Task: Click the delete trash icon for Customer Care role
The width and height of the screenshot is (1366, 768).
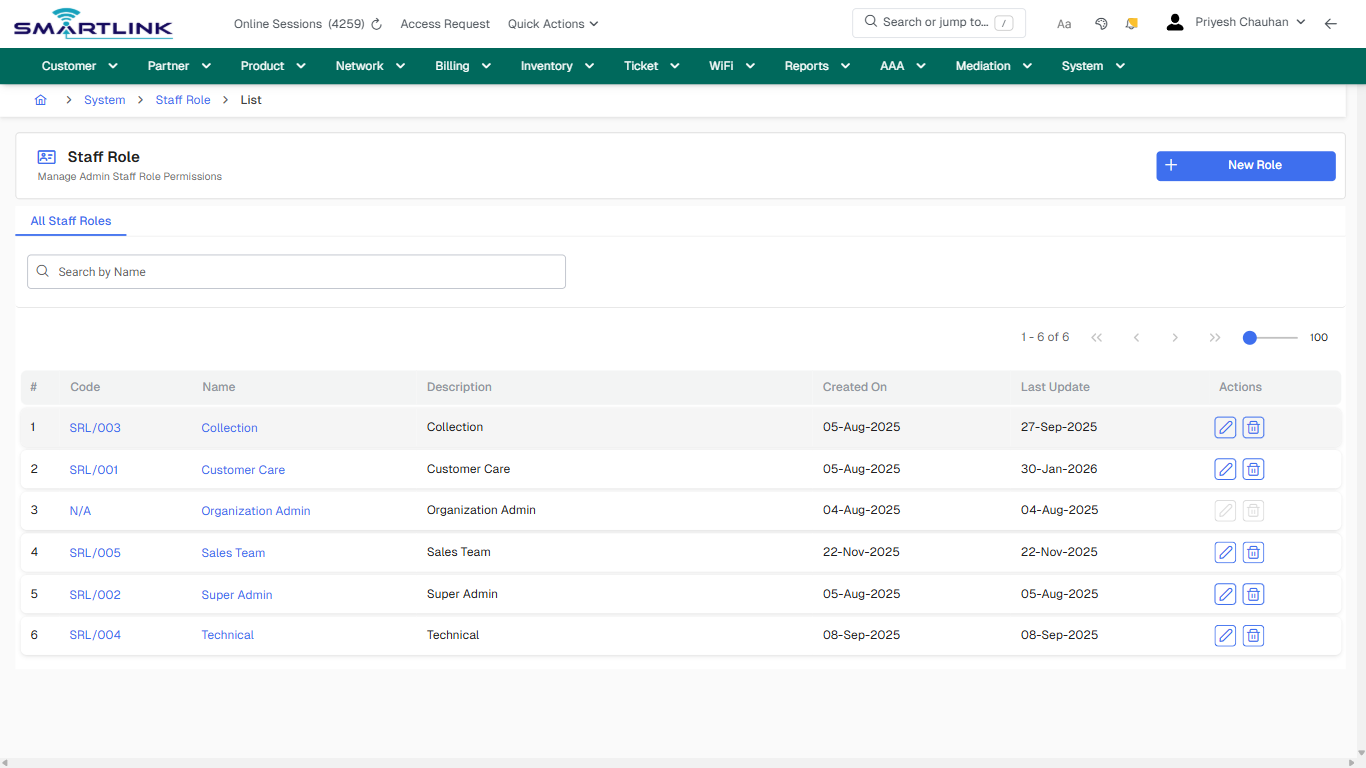Action: coord(1253,469)
